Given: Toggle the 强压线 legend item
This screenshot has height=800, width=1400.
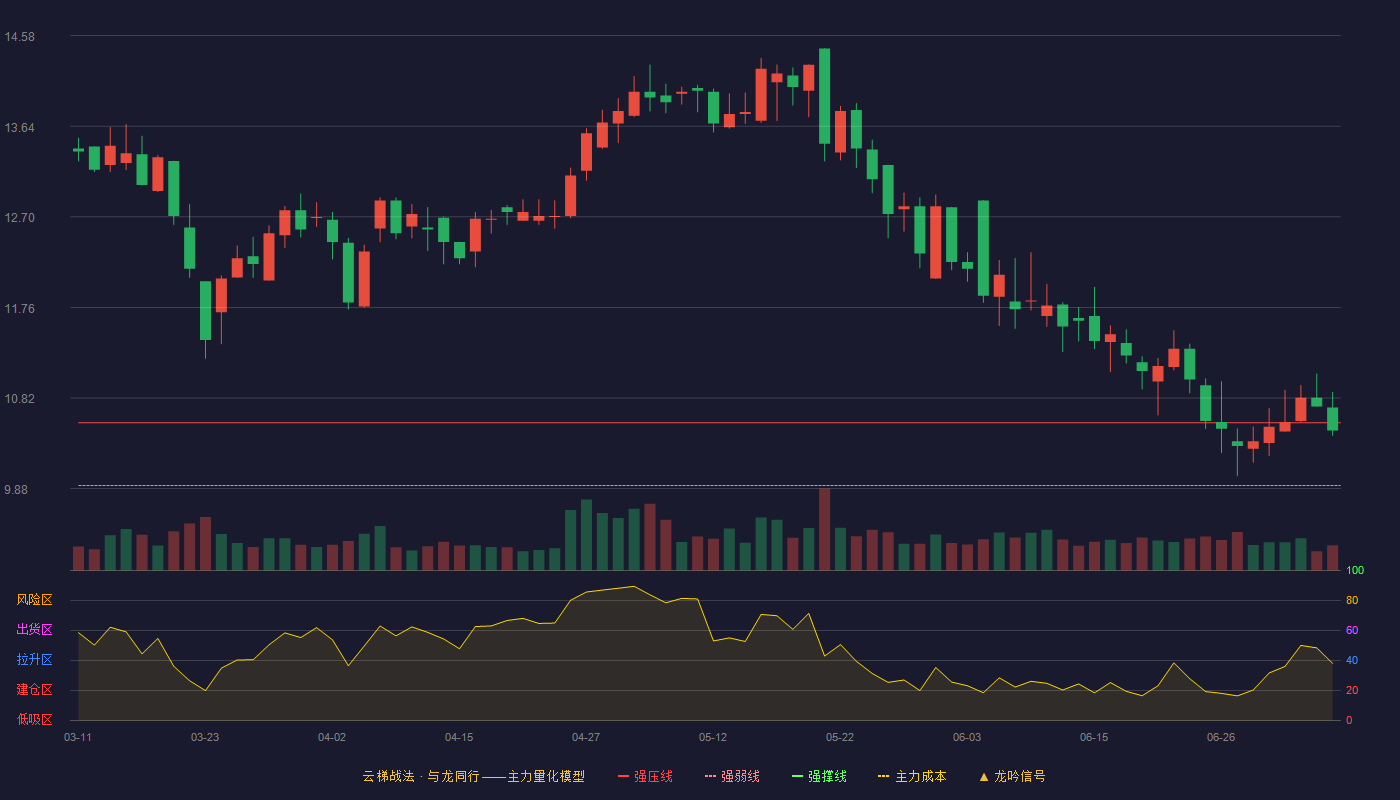Looking at the screenshot, I should point(645,776).
